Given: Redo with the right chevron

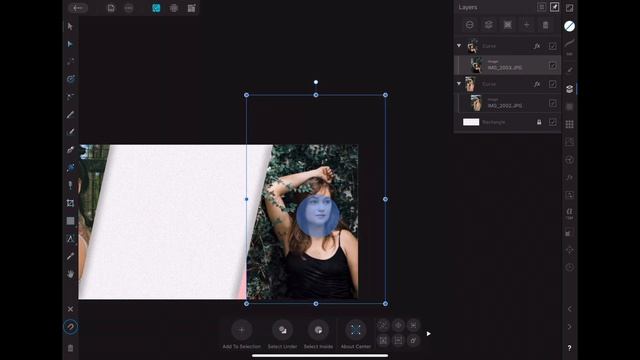Looking at the screenshot, I should [569, 327].
